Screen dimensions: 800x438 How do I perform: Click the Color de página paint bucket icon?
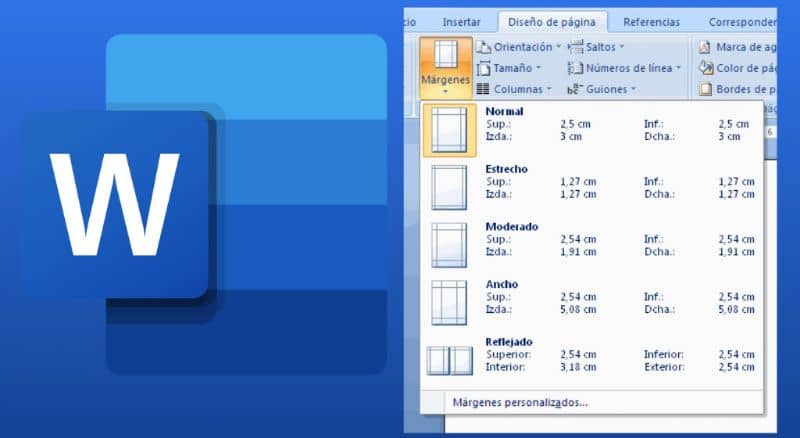point(706,68)
